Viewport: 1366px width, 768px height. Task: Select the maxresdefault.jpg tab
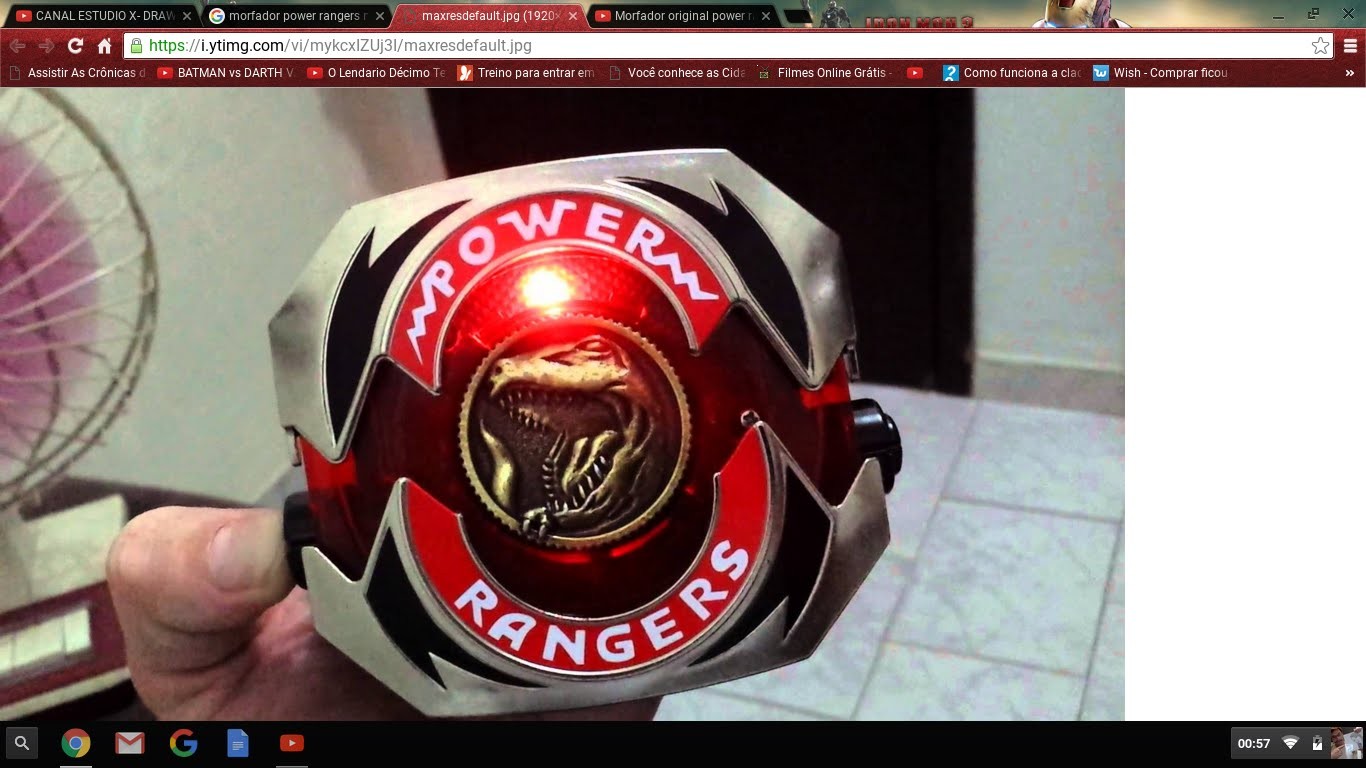coord(489,16)
